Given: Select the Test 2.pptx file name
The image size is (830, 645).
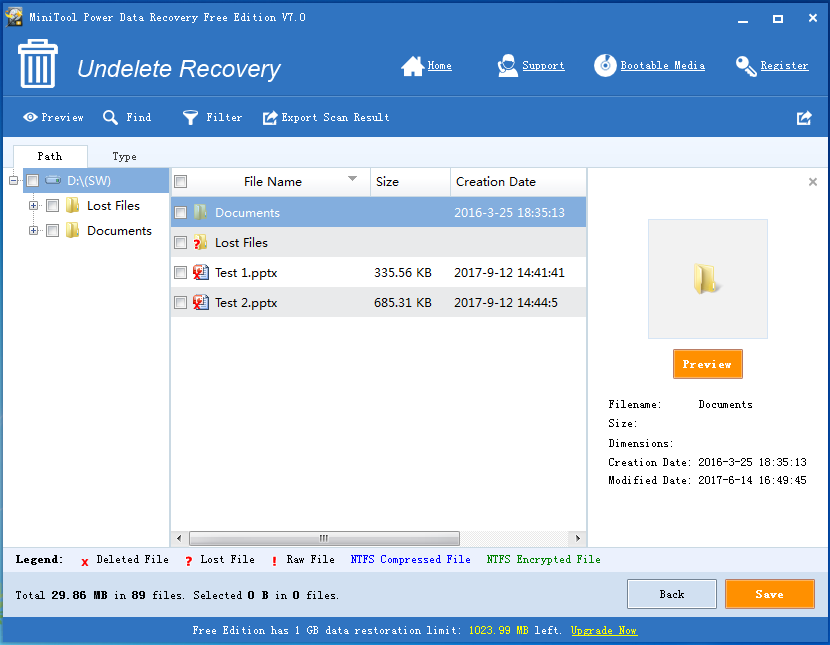Looking at the screenshot, I should coord(246,303).
